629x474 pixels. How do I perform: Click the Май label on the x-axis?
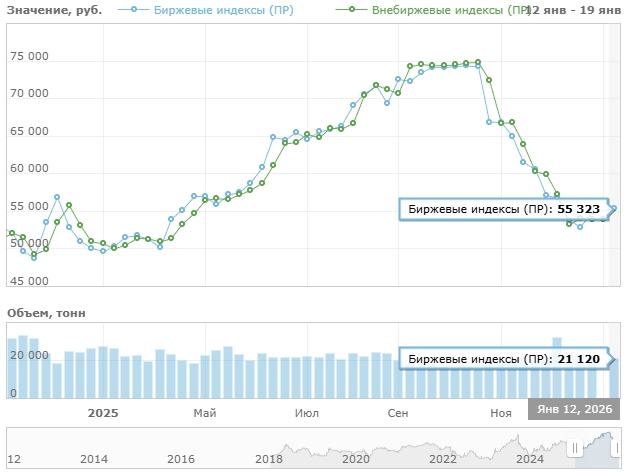tap(205, 413)
